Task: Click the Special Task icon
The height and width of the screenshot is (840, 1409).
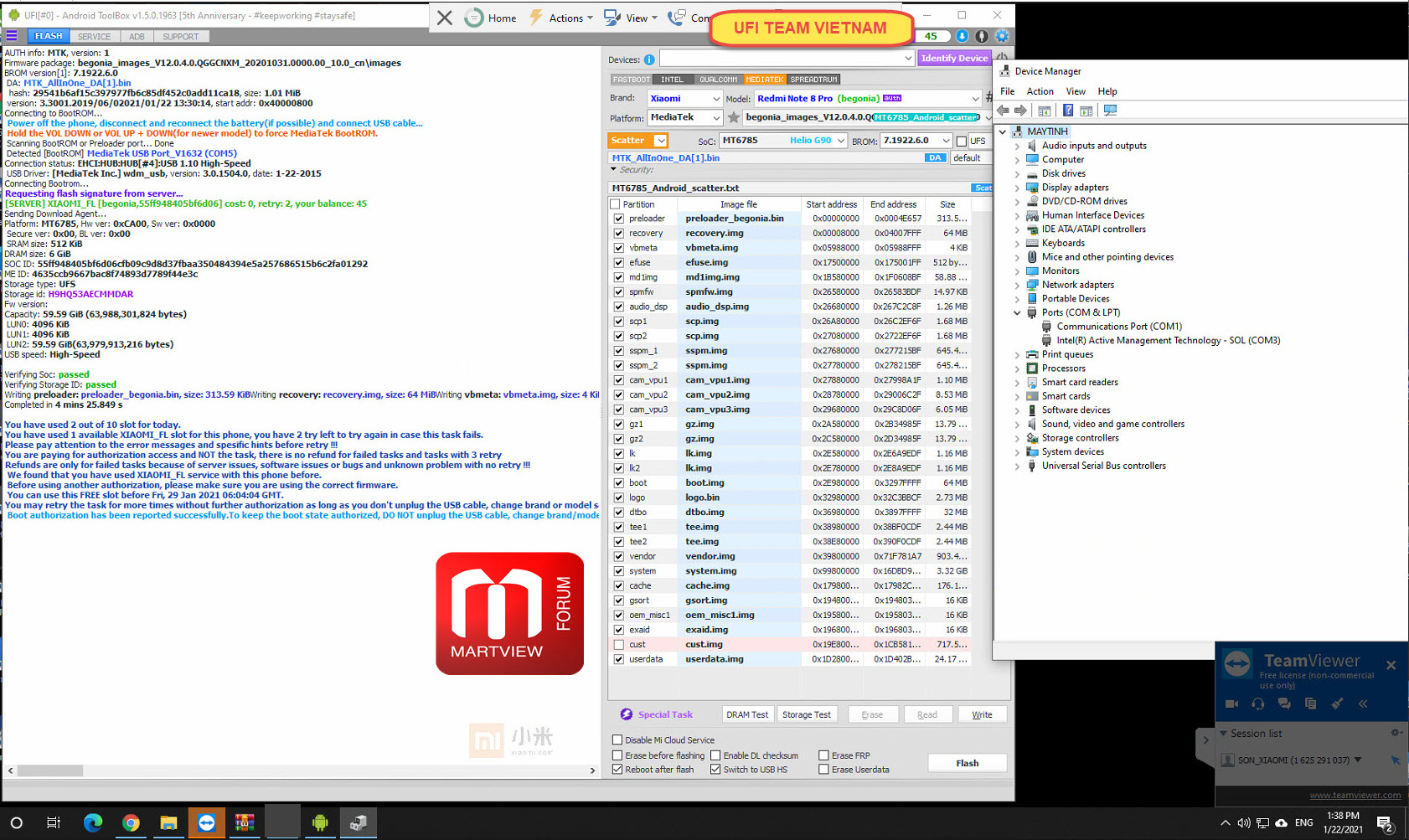Action: click(x=626, y=714)
